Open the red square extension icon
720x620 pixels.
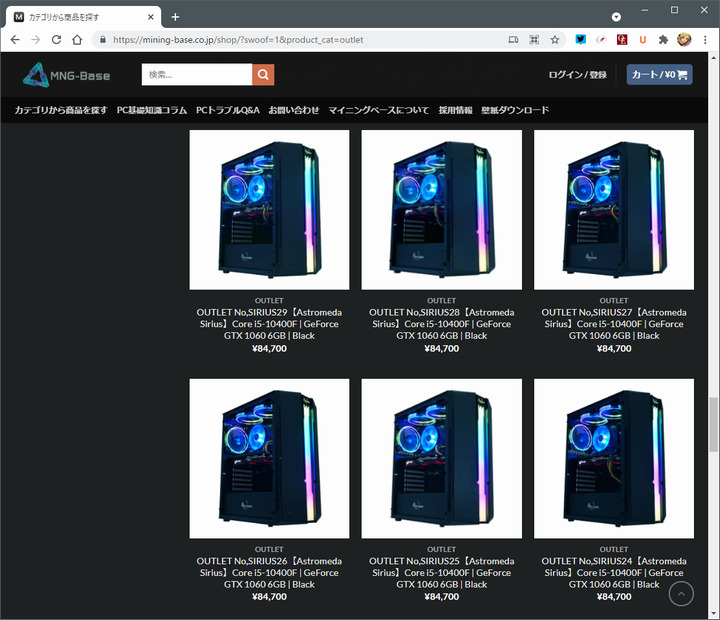622,40
